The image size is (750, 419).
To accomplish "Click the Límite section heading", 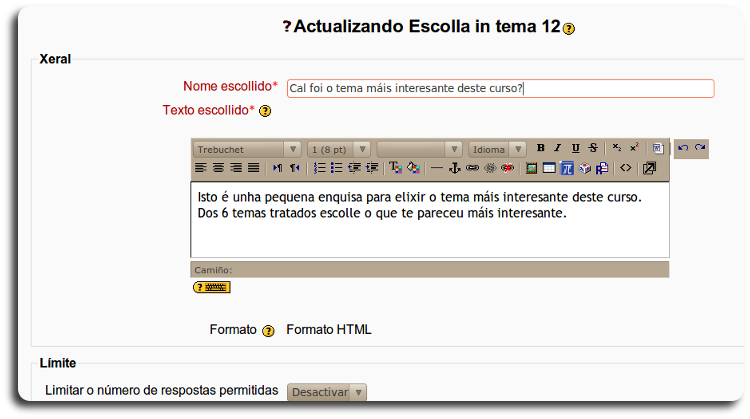I will [x=58, y=363].
